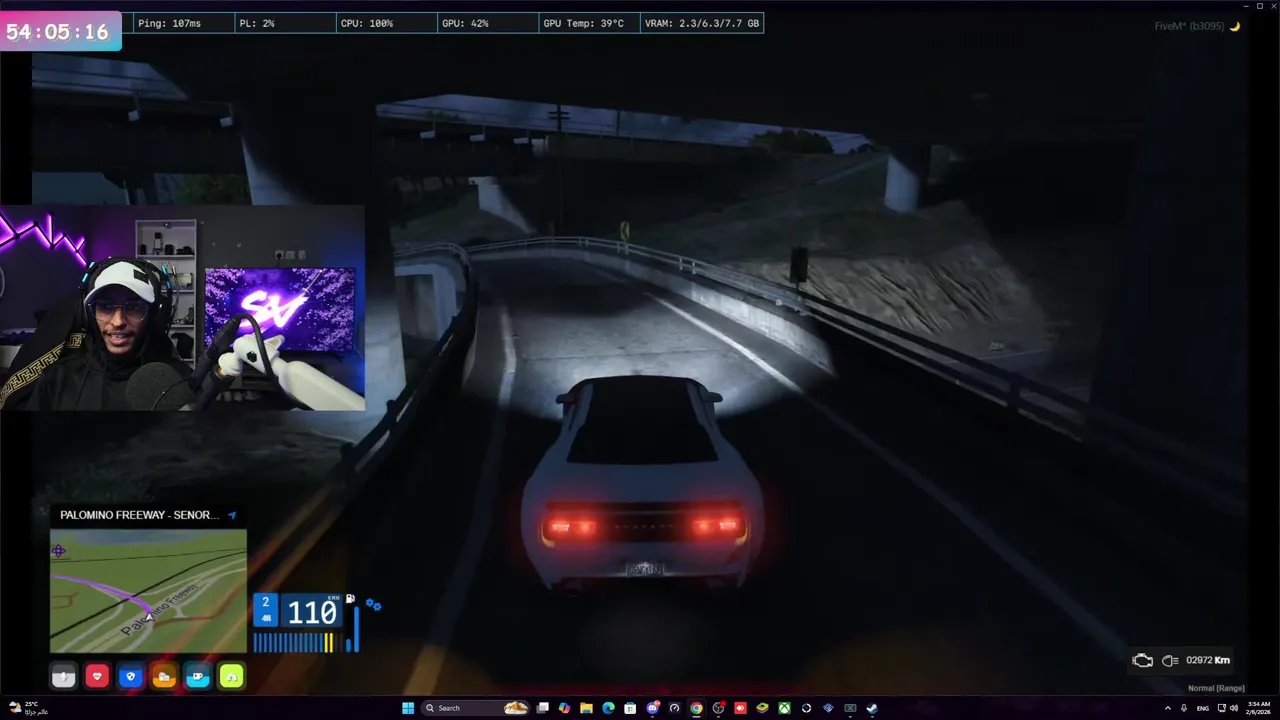Click the blue gears icon beside the speedometer
The image size is (1280, 720).
(373, 604)
